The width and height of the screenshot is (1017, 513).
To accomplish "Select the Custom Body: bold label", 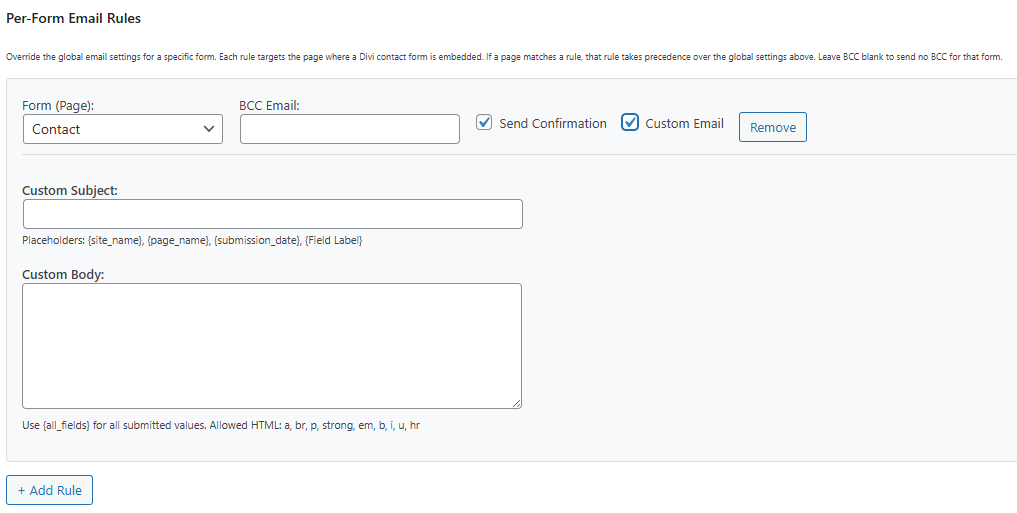I will [64, 274].
